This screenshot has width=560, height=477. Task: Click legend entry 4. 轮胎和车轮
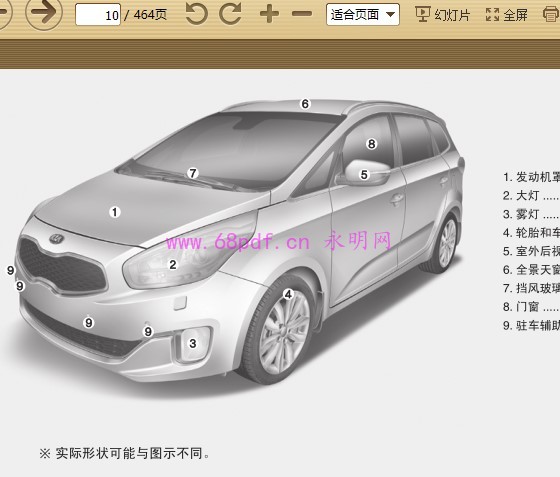pos(531,233)
